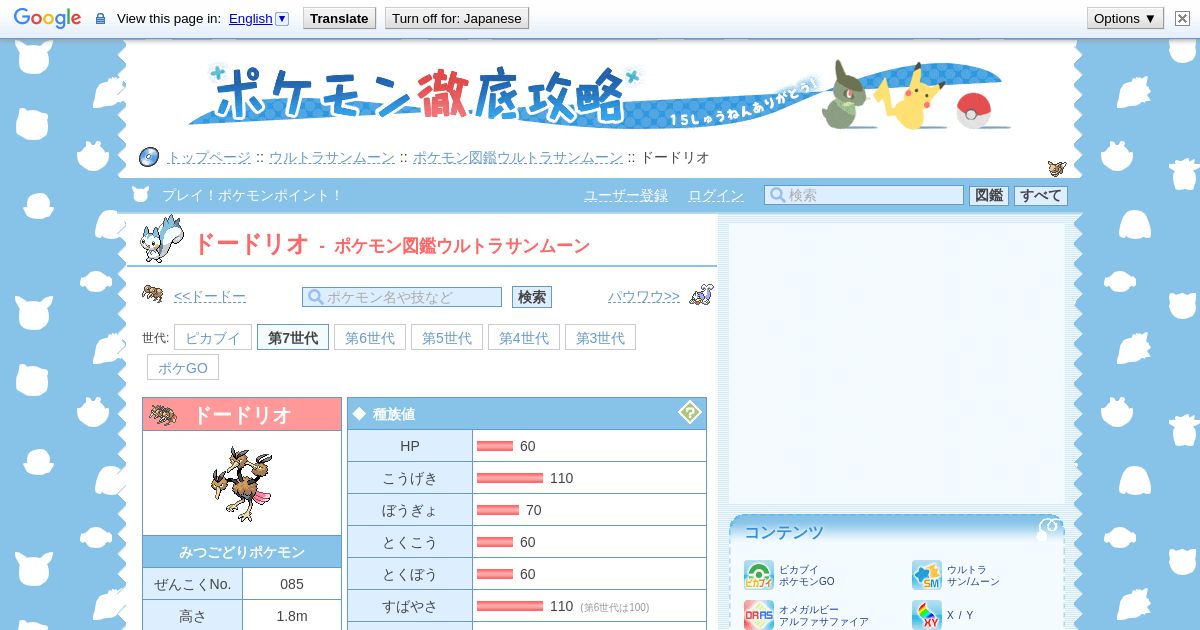The image size is (1200, 630).
Task: Turn off translation for Japanese
Action: click(x=456, y=18)
